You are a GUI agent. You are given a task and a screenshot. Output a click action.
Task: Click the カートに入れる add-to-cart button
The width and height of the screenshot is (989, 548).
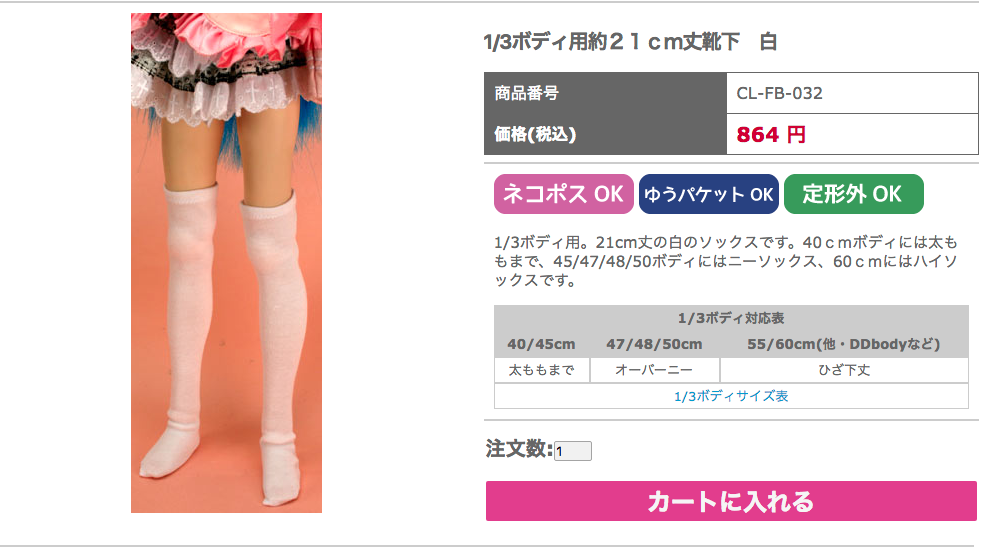[x=731, y=501]
